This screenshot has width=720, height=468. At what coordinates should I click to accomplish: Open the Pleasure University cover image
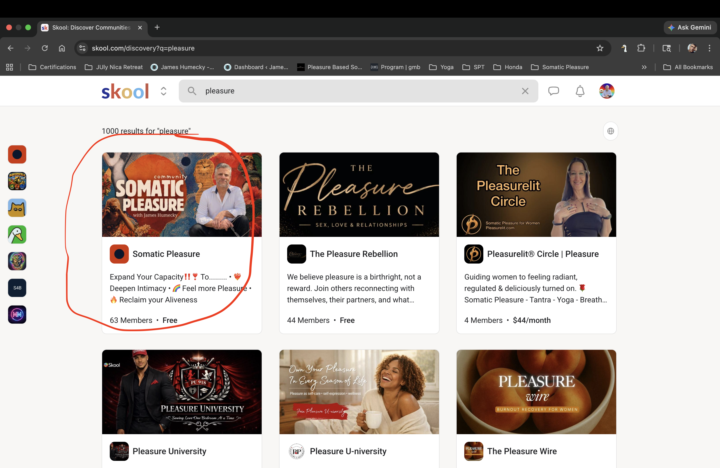point(182,392)
